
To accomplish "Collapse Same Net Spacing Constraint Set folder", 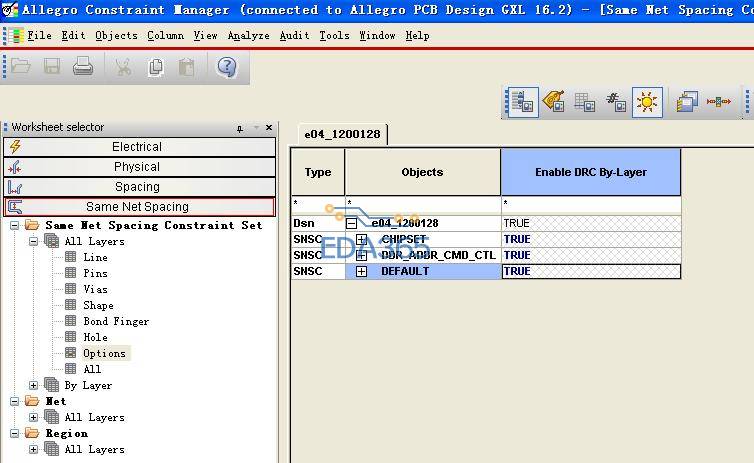I will pyautogui.click(x=15, y=225).
